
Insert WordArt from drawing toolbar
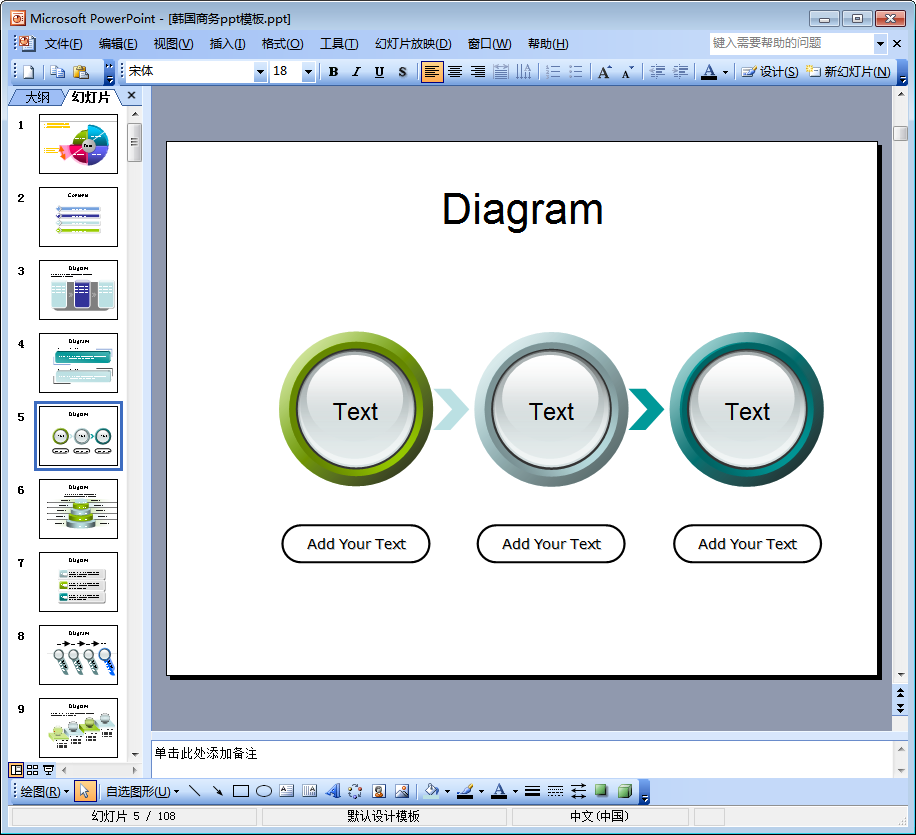[x=333, y=791]
